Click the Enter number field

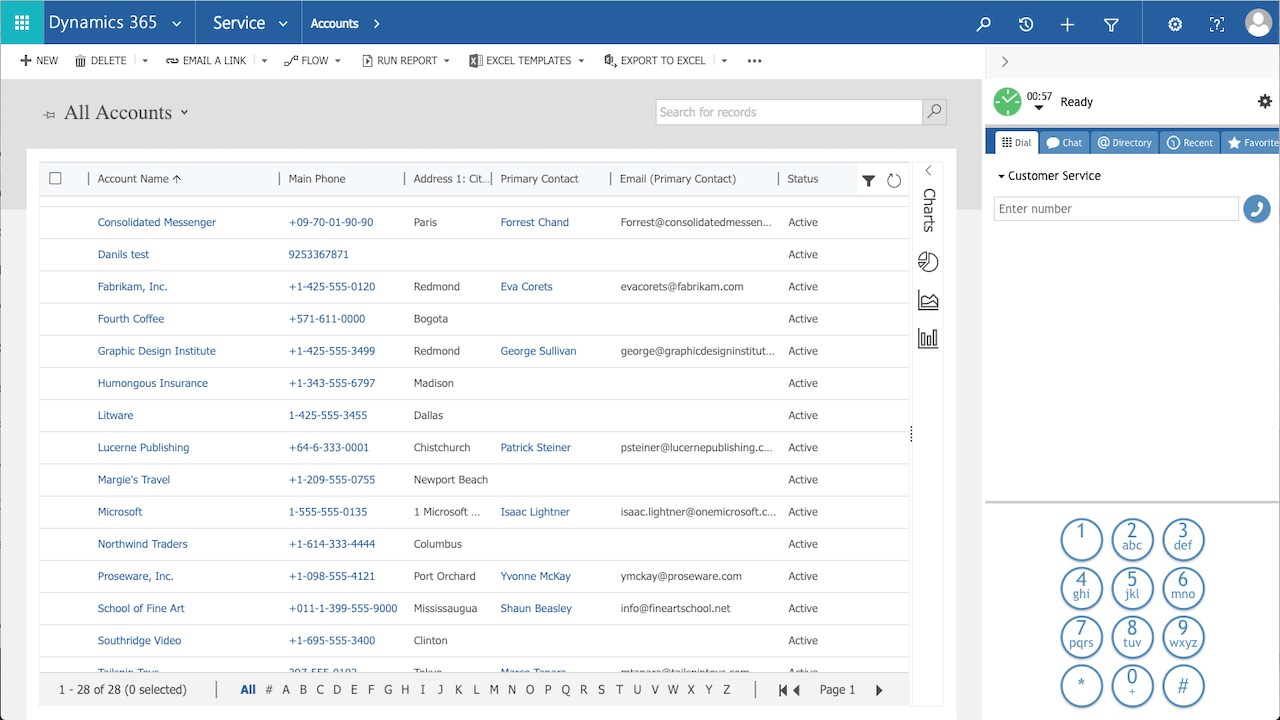(x=1116, y=209)
